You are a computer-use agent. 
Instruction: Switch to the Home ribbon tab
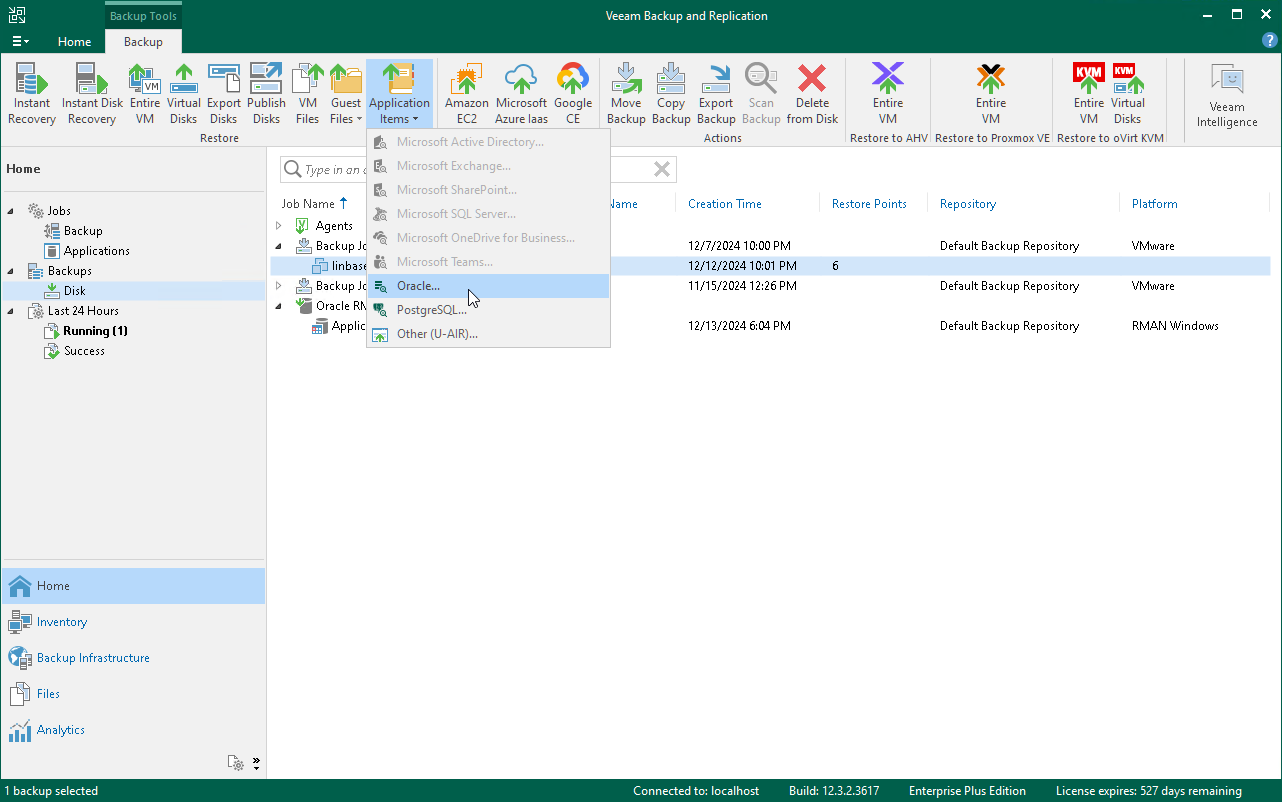(74, 42)
